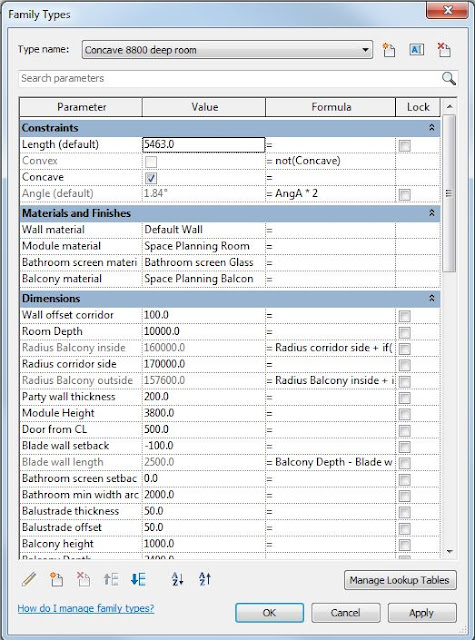Click the Blade wall setback value -100.0
Image resolution: width=475 pixels, height=640 pixels.
click(x=204, y=446)
